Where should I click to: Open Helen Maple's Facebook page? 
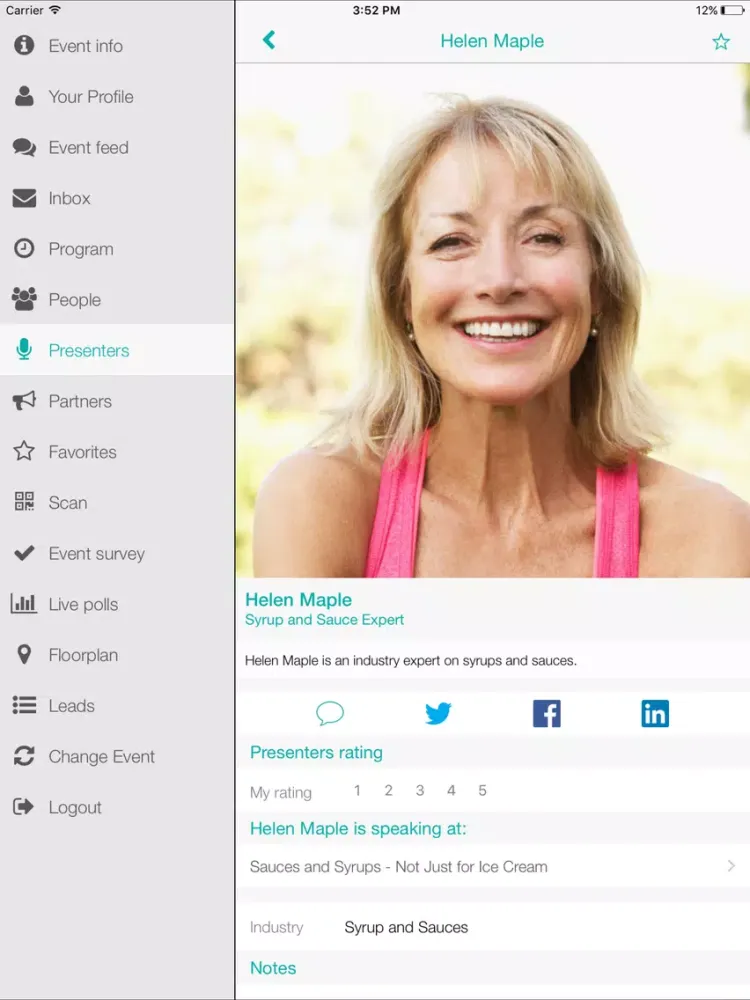pos(546,713)
